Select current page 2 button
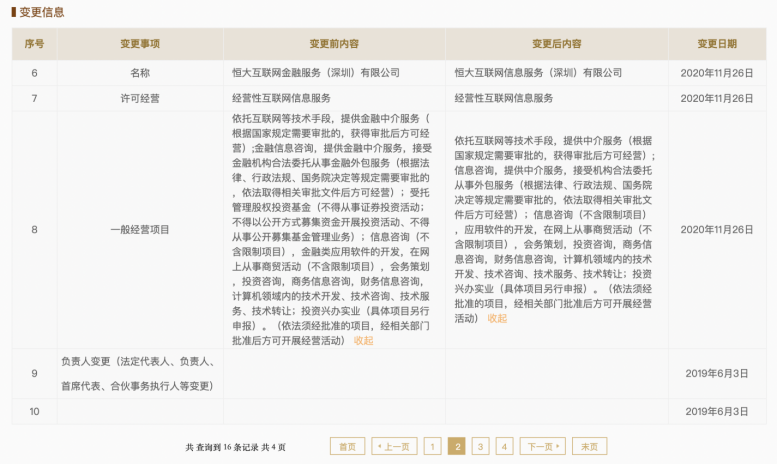This screenshot has width=777, height=465. [x=457, y=446]
